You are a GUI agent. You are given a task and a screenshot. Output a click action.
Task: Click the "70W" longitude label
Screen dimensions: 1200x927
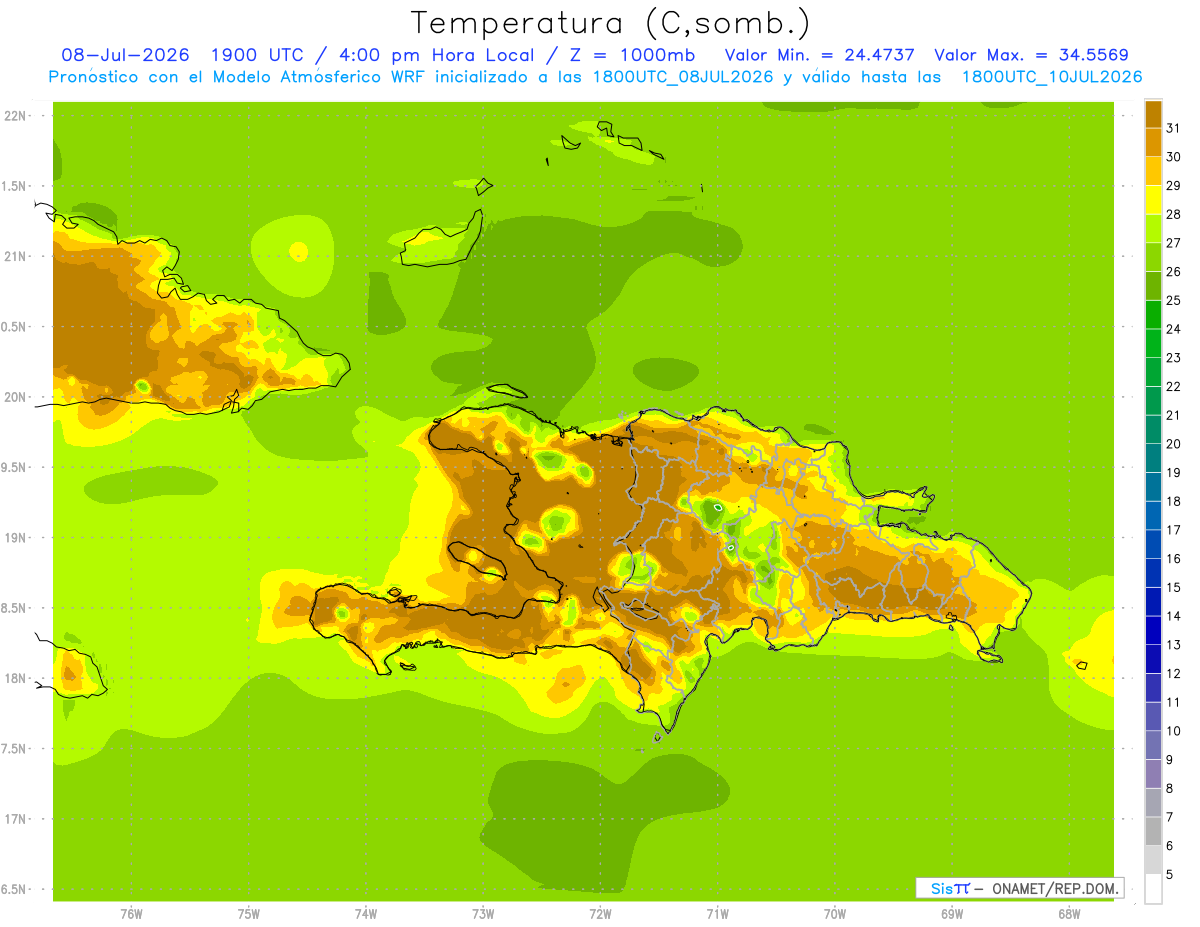835,913
